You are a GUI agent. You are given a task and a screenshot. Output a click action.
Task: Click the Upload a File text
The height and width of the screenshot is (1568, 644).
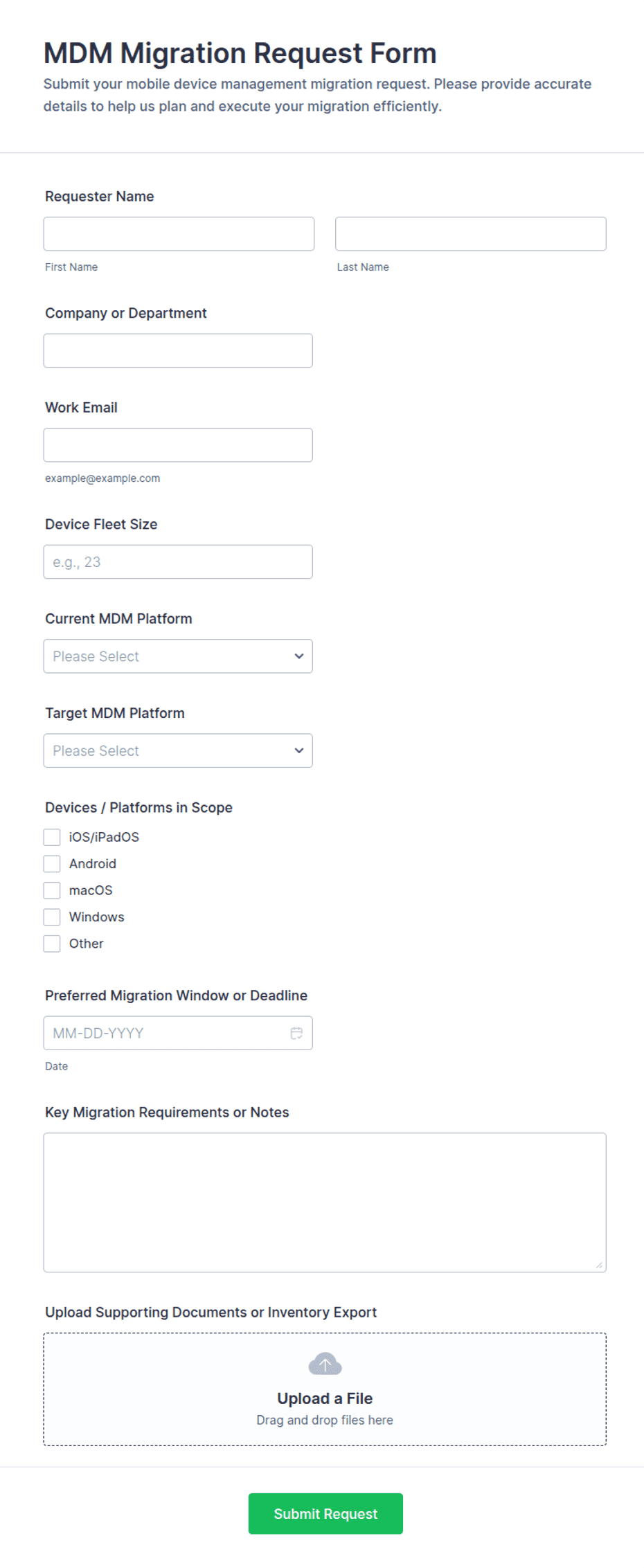click(325, 1398)
